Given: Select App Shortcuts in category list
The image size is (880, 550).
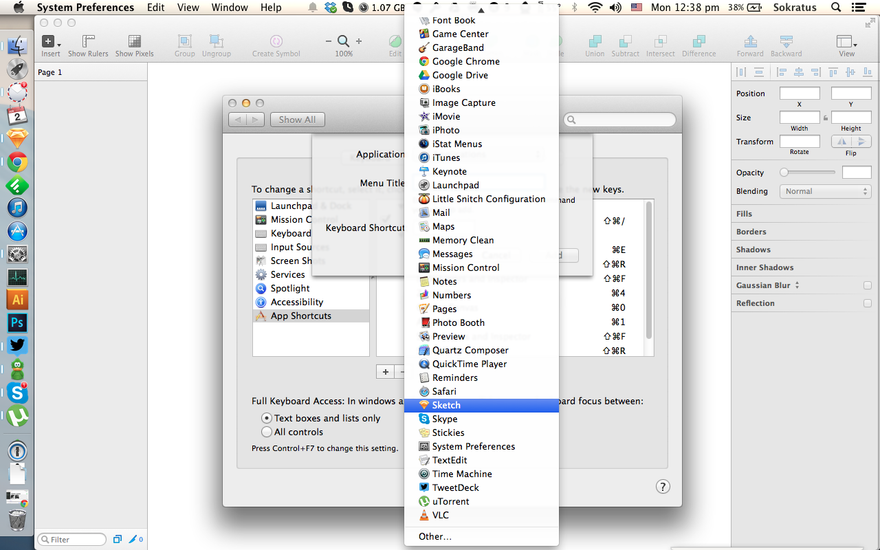Looking at the screenshot, I should point(310,316).
